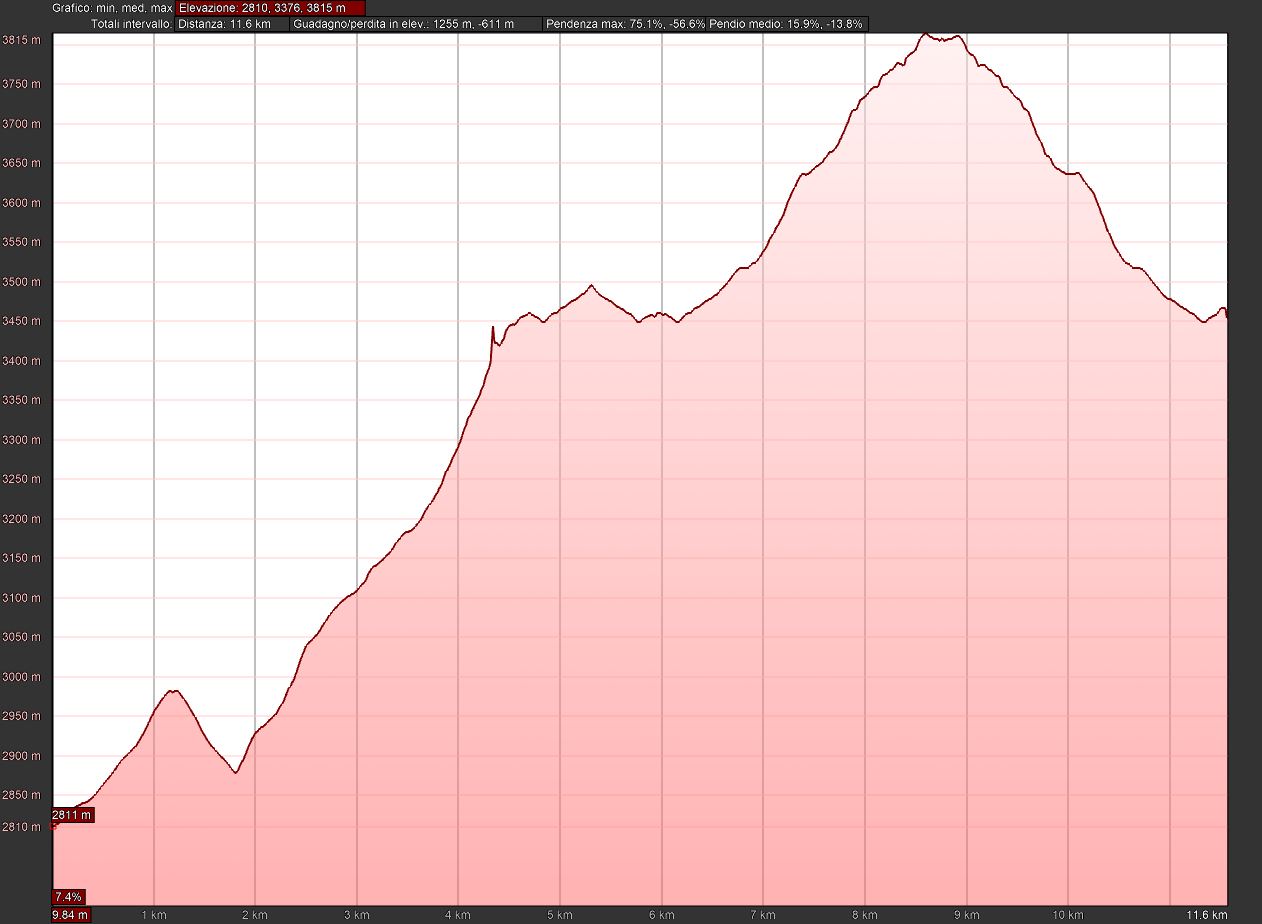Screen dimensions: 1262x924
Task: Click the 3 km mark on distance axis
Action: click(x=356, y=915)
